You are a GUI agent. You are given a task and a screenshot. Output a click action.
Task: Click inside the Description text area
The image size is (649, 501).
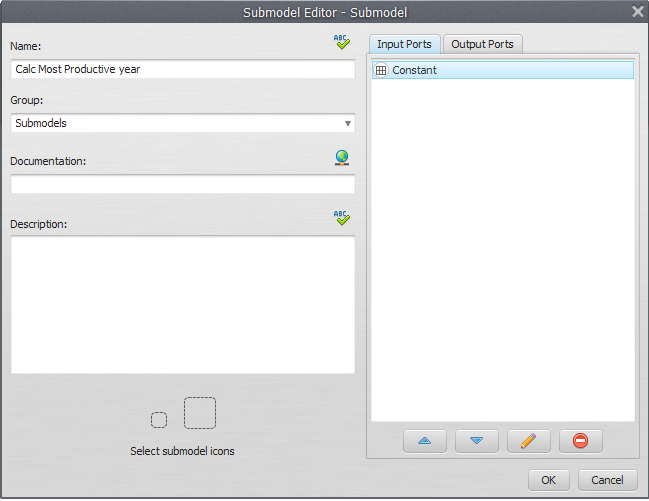point(183,305)
